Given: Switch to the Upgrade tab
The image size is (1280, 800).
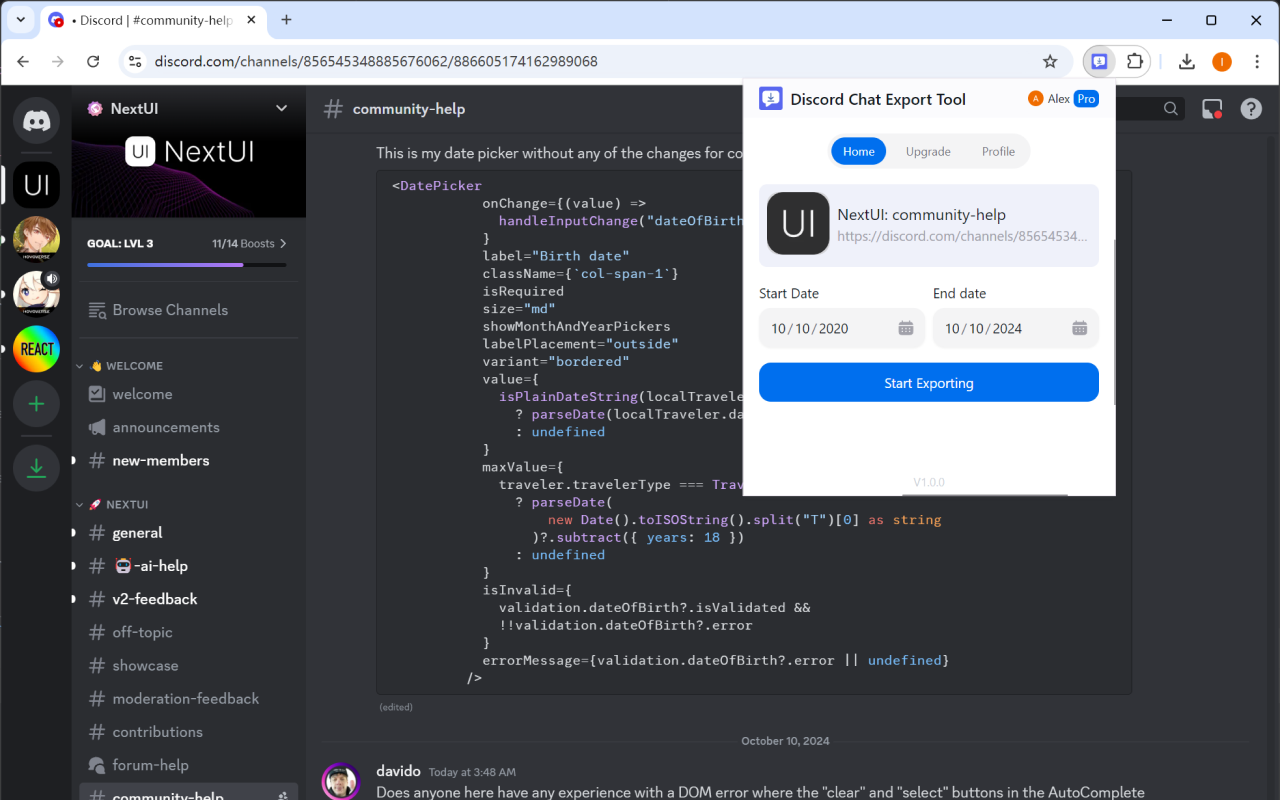Looking at the screenshot, I should 928,151.
